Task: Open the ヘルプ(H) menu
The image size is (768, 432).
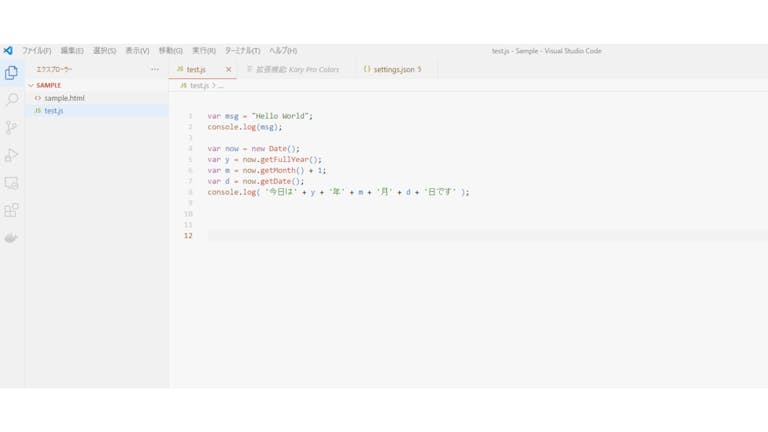Action: 283,50
